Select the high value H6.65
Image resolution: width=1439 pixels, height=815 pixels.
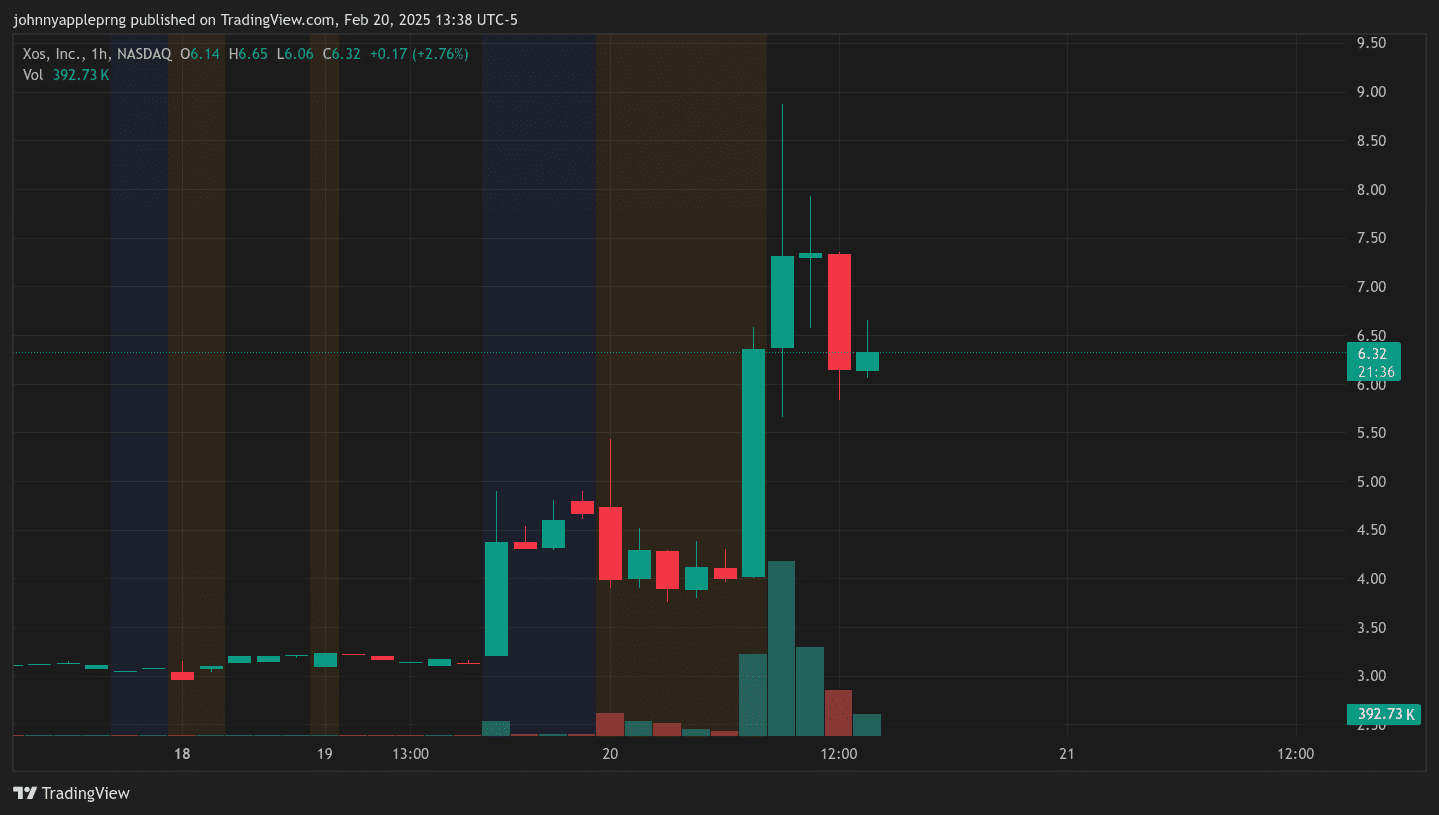pos(248,54)
